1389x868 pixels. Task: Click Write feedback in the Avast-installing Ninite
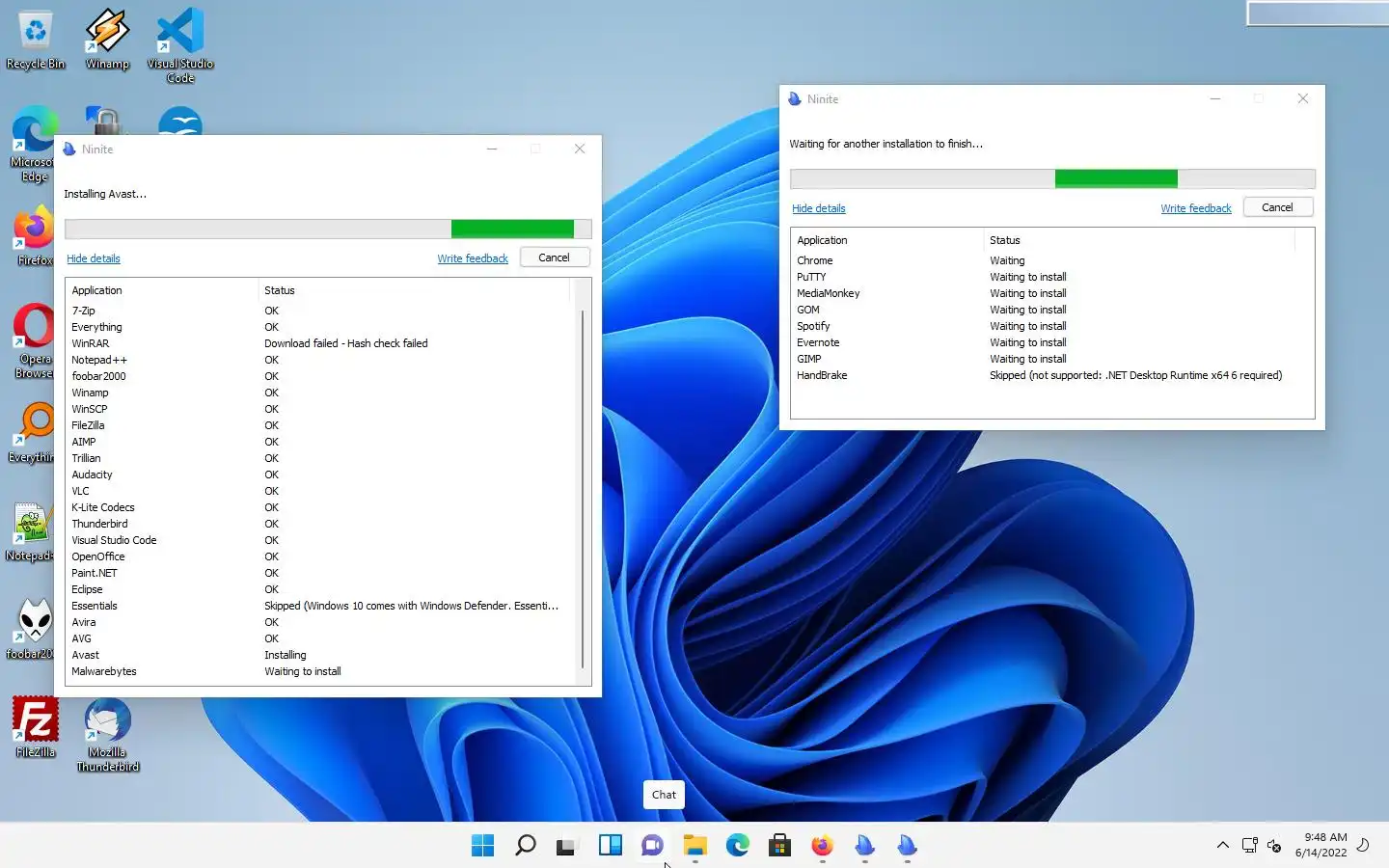[473, 258]
